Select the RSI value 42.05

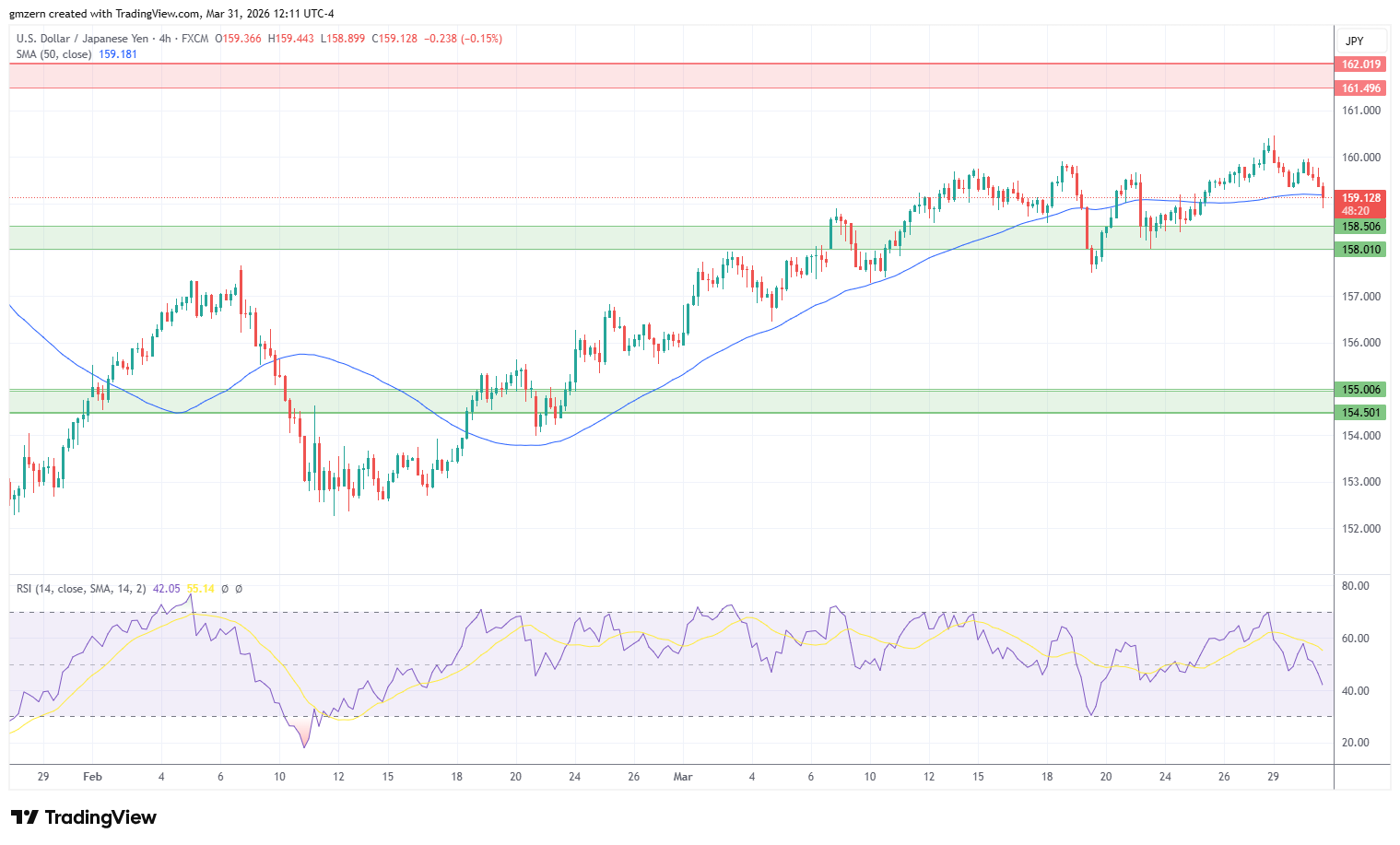pos(166,589)
